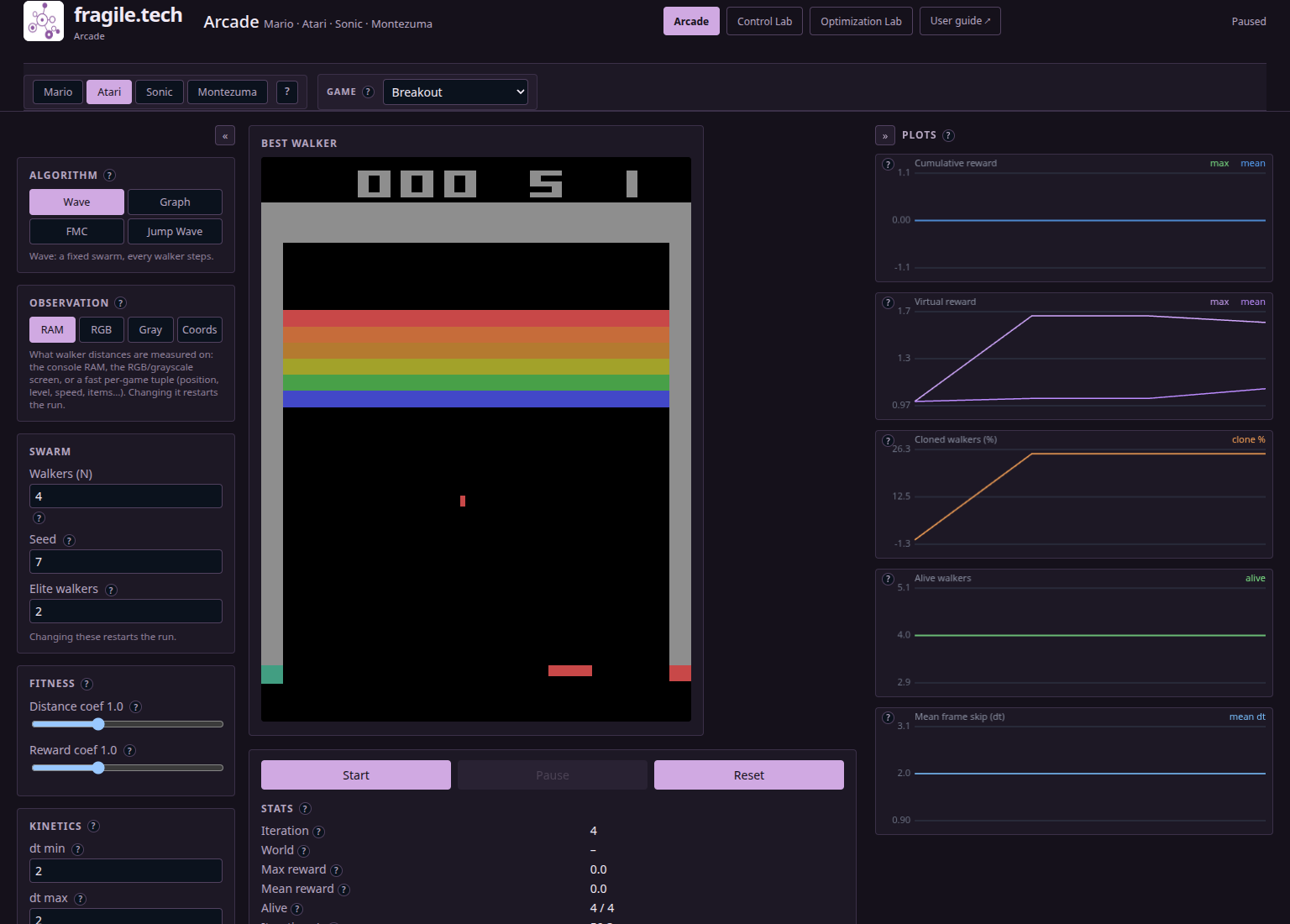Image resolution: width=1290 pixels, height=924 pixels.
Task: Collapse left panel with double-chevron button
Action: (x=225, y=135)
